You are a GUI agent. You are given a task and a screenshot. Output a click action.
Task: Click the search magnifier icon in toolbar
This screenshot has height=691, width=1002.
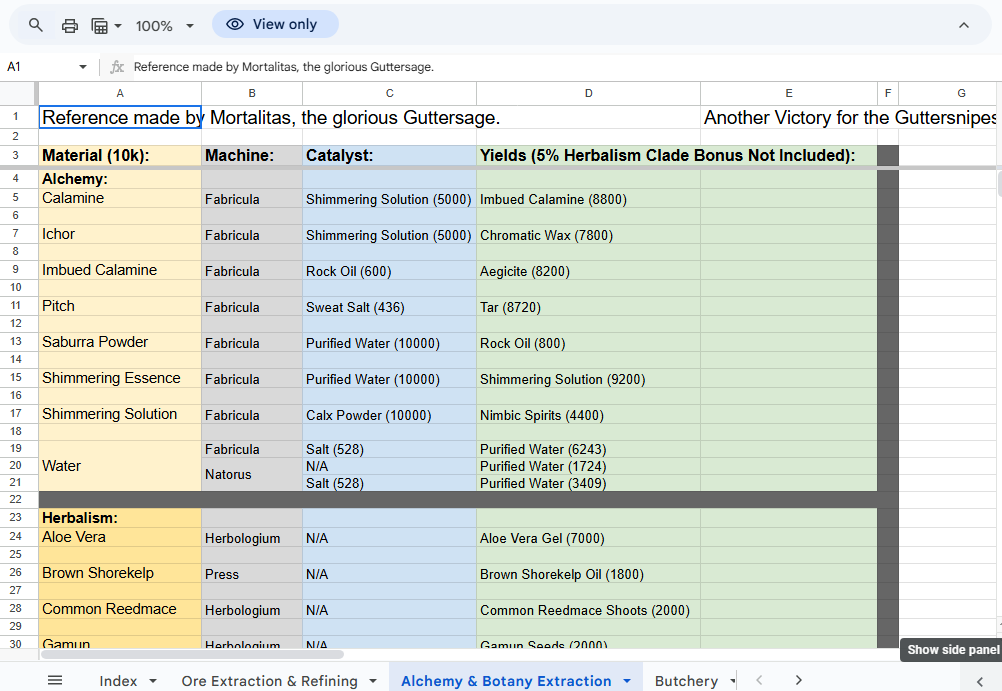click(x=36, y=25)
